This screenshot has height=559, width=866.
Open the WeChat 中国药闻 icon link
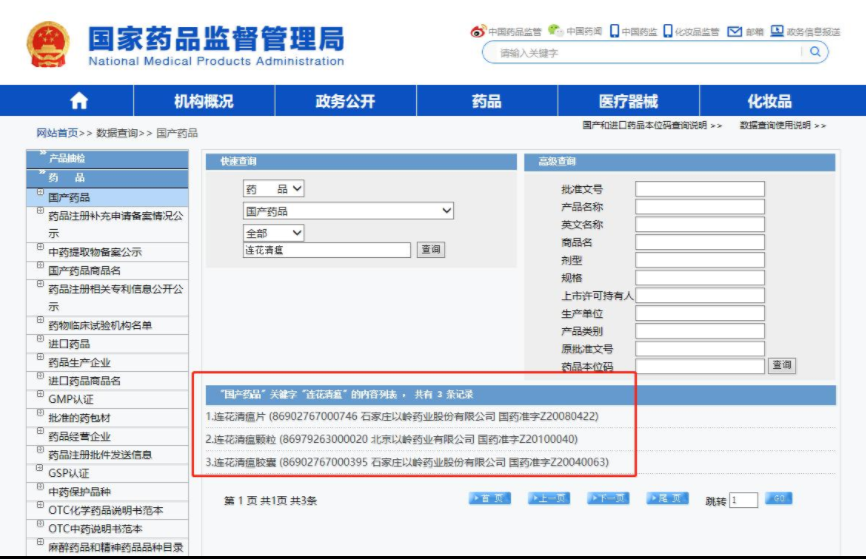[x=555, y=31]
